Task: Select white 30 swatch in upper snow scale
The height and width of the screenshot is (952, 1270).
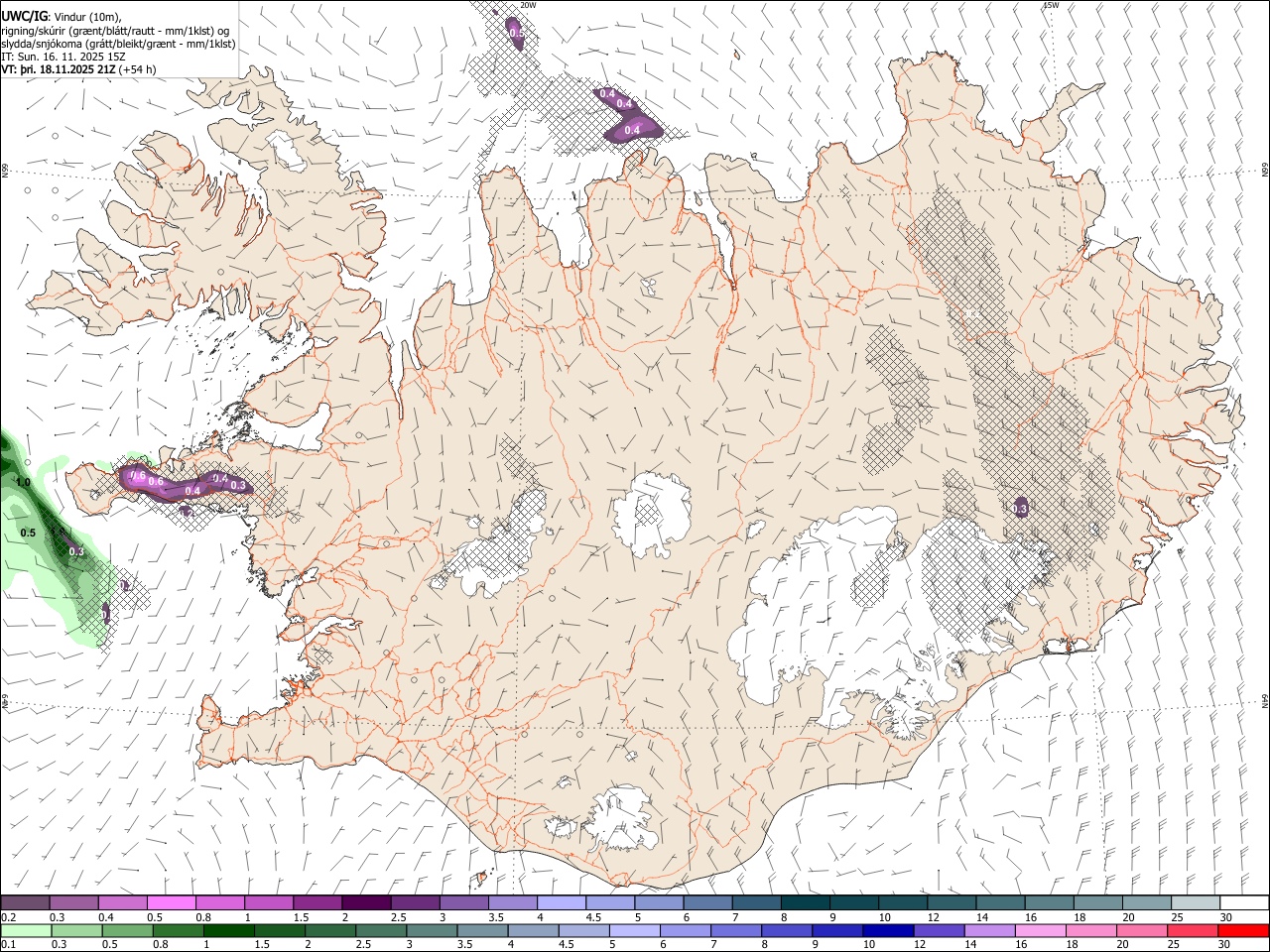Action: tap(1245, 902)
